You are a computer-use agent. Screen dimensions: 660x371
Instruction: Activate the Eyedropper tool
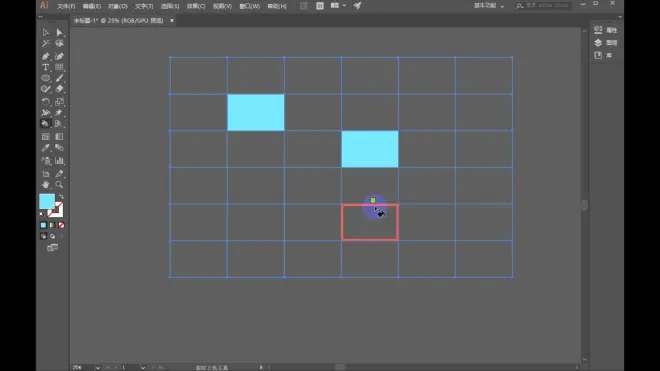tap(45, 148)
